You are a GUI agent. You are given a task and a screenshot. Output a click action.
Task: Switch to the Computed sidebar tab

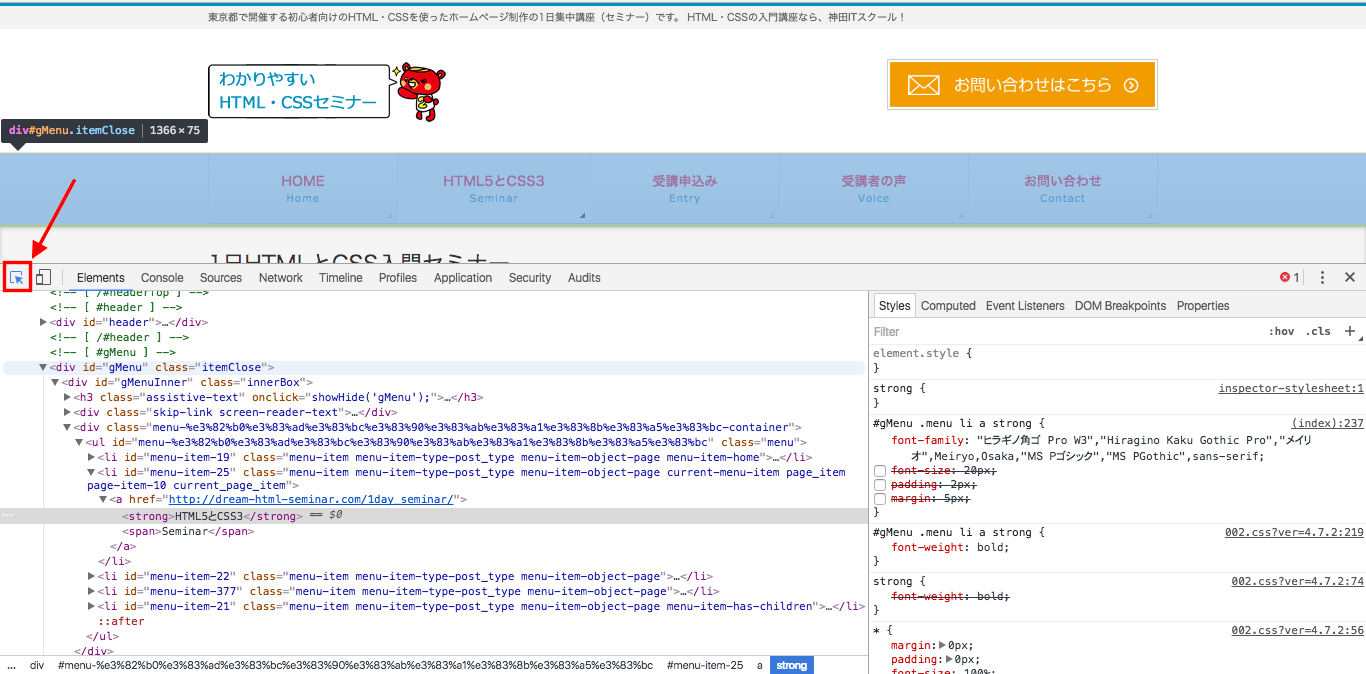pyautogui.click(x=948, y=306)
